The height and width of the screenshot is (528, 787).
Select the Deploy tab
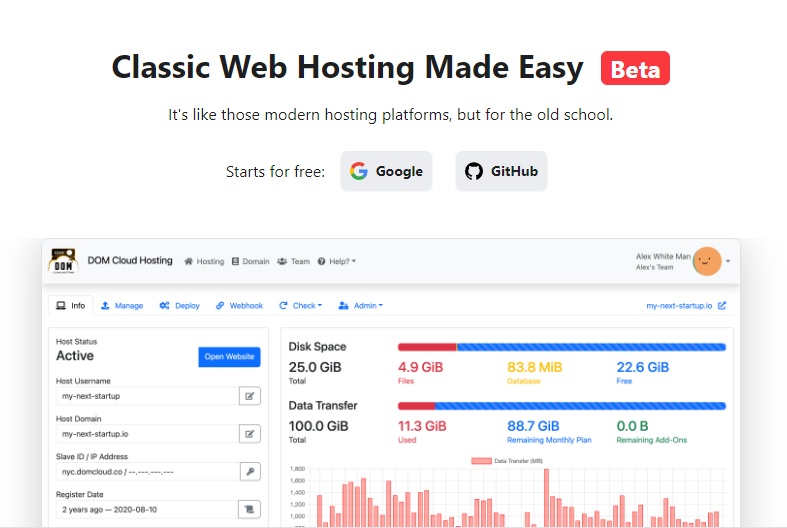tap(180, 306)
